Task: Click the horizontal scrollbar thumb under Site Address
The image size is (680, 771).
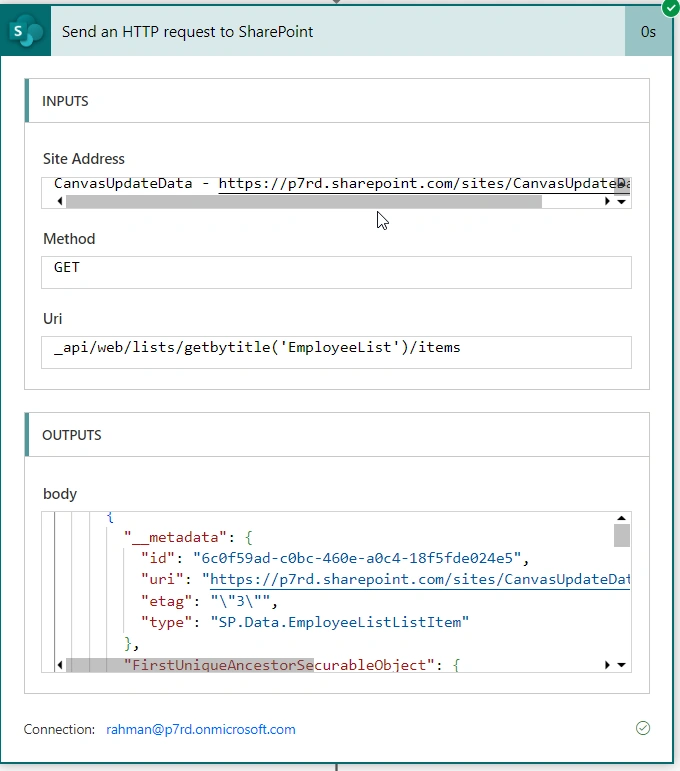Action: tap(304, 202)
